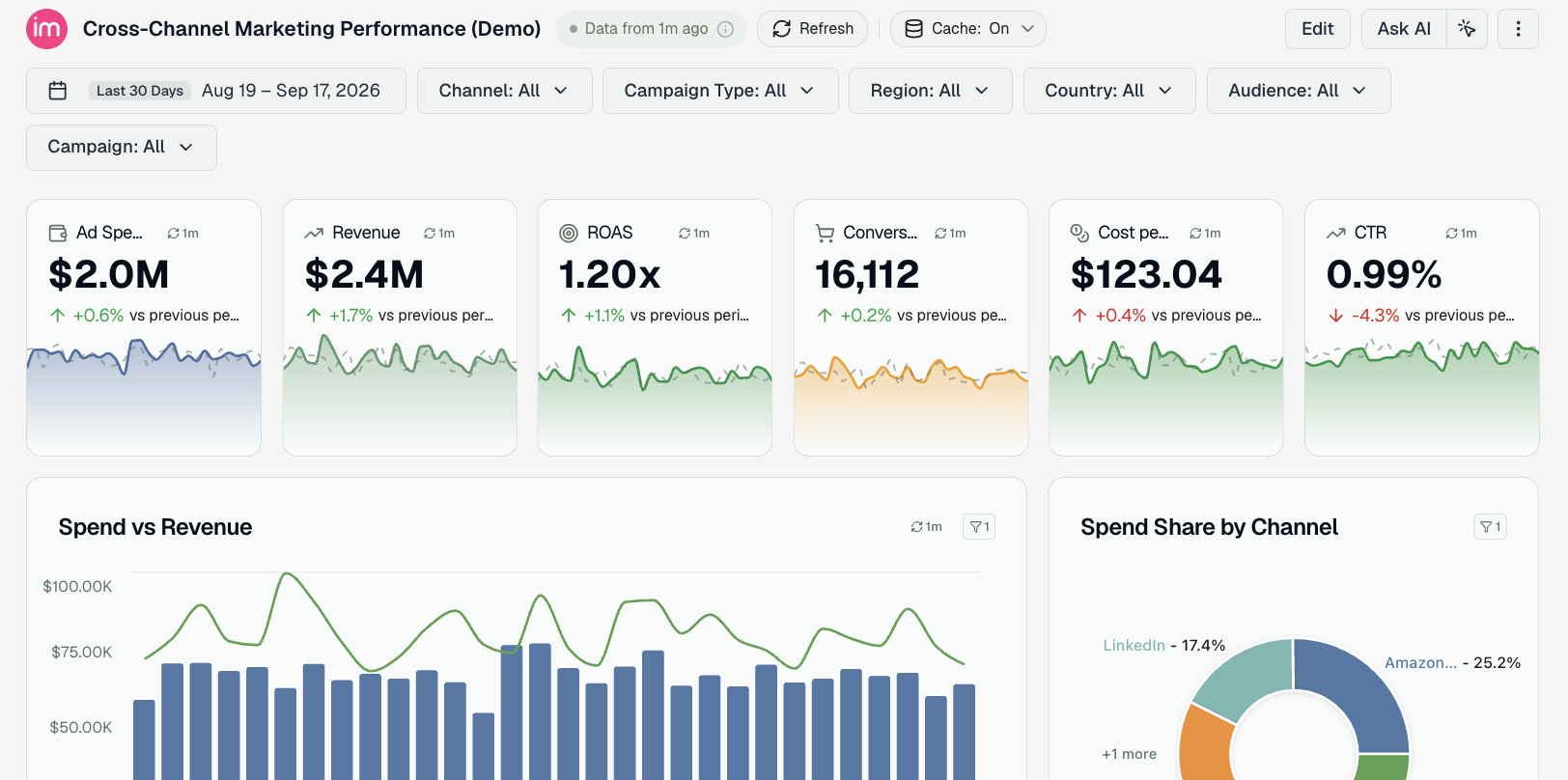This screenshot has width=1568, height=780.
Task: Click the +1.7% Revenue change text
Action: [x=350, y=316]
